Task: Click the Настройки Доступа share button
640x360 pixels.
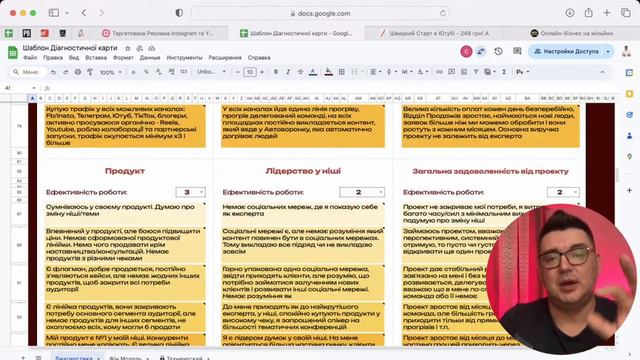Action: pos(566,51)
